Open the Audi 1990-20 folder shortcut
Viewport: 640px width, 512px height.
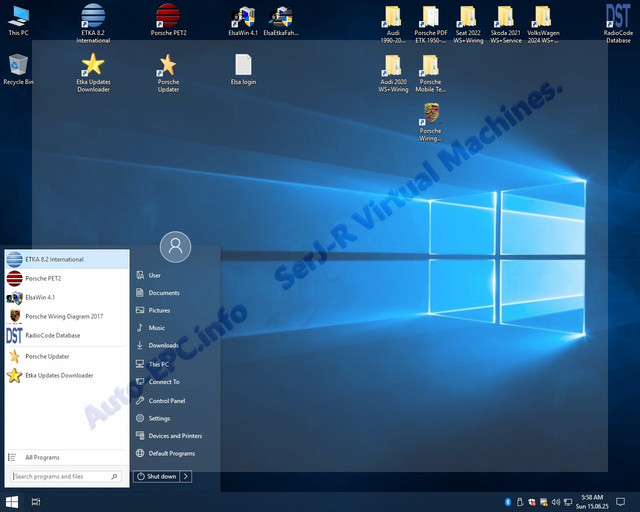tap(393, 24)
